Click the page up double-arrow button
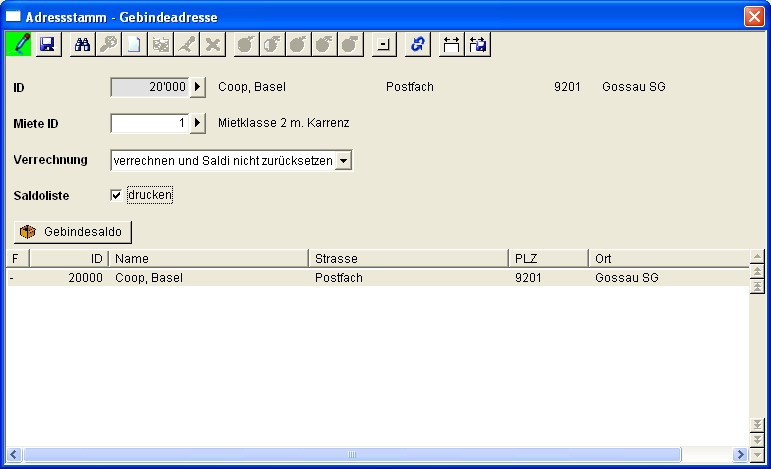Viewport: 771px width, 469px height. coord(757,271)
